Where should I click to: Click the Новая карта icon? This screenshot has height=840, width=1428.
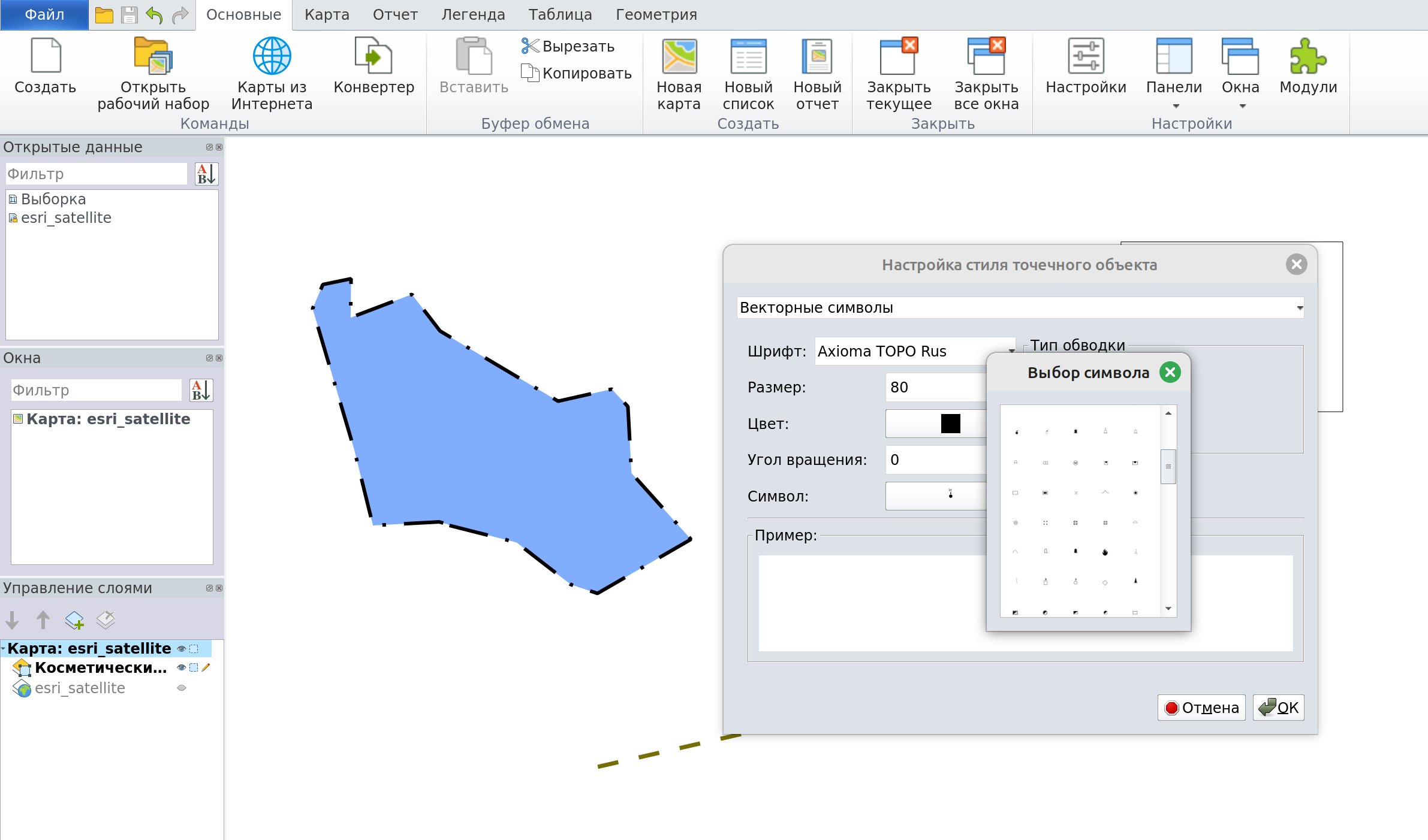tap(679, 56)
